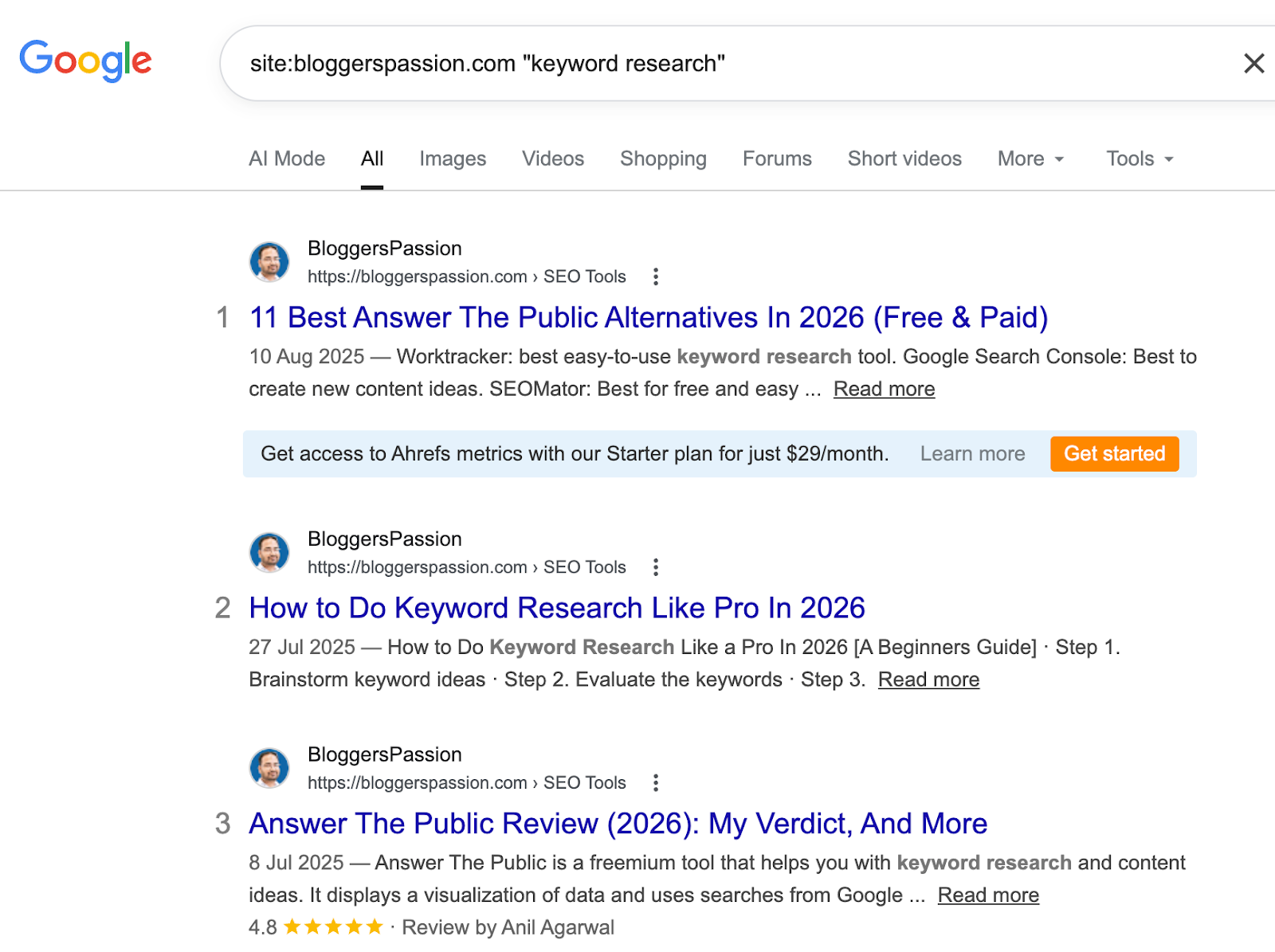The width and height of the screenshot is (1275, 952).
Task: Open 'How to Do Keyword Research' result title
Action: tap(556, 608)
